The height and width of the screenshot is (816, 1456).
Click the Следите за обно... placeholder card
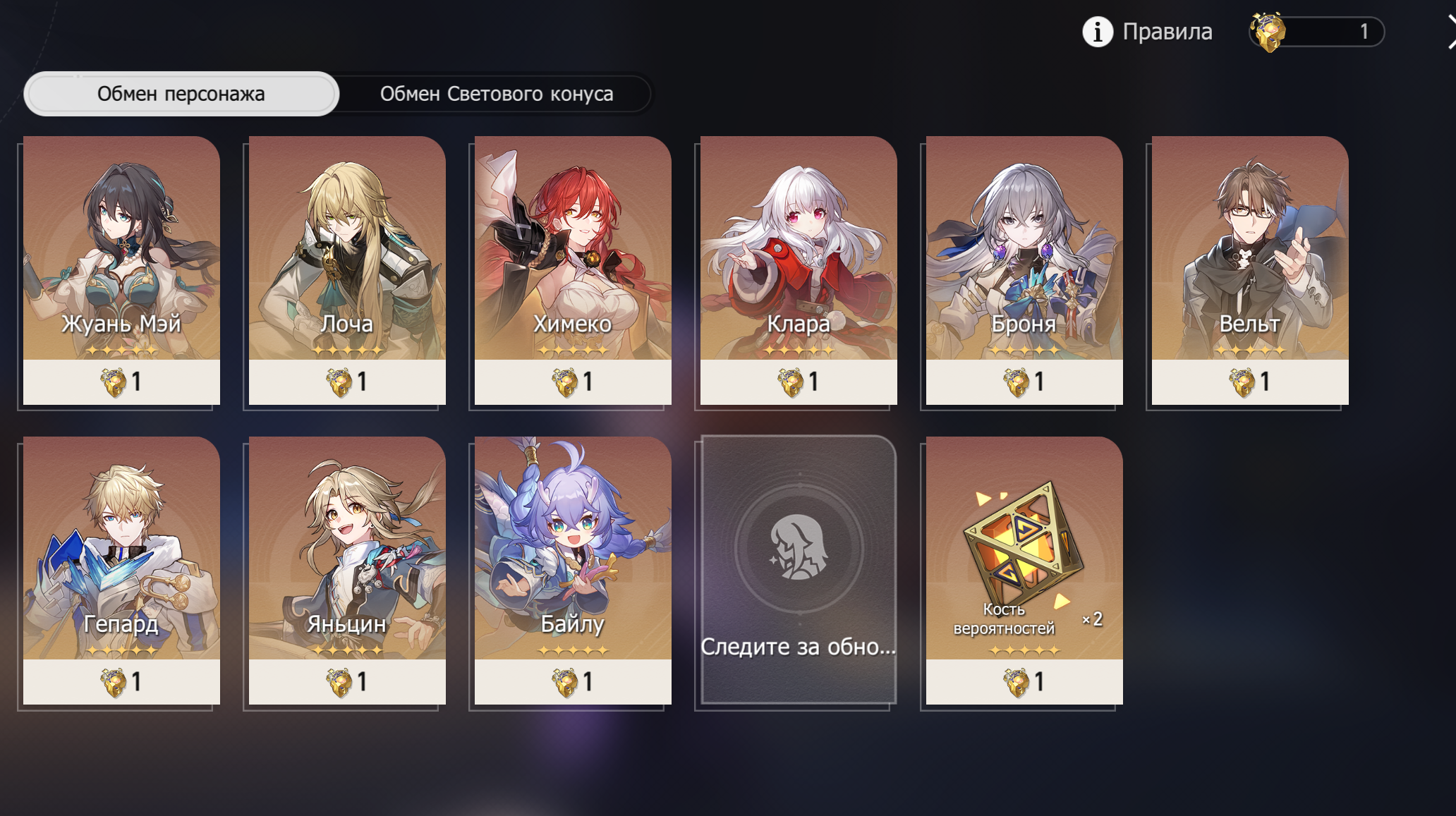[x=799, y=569]
